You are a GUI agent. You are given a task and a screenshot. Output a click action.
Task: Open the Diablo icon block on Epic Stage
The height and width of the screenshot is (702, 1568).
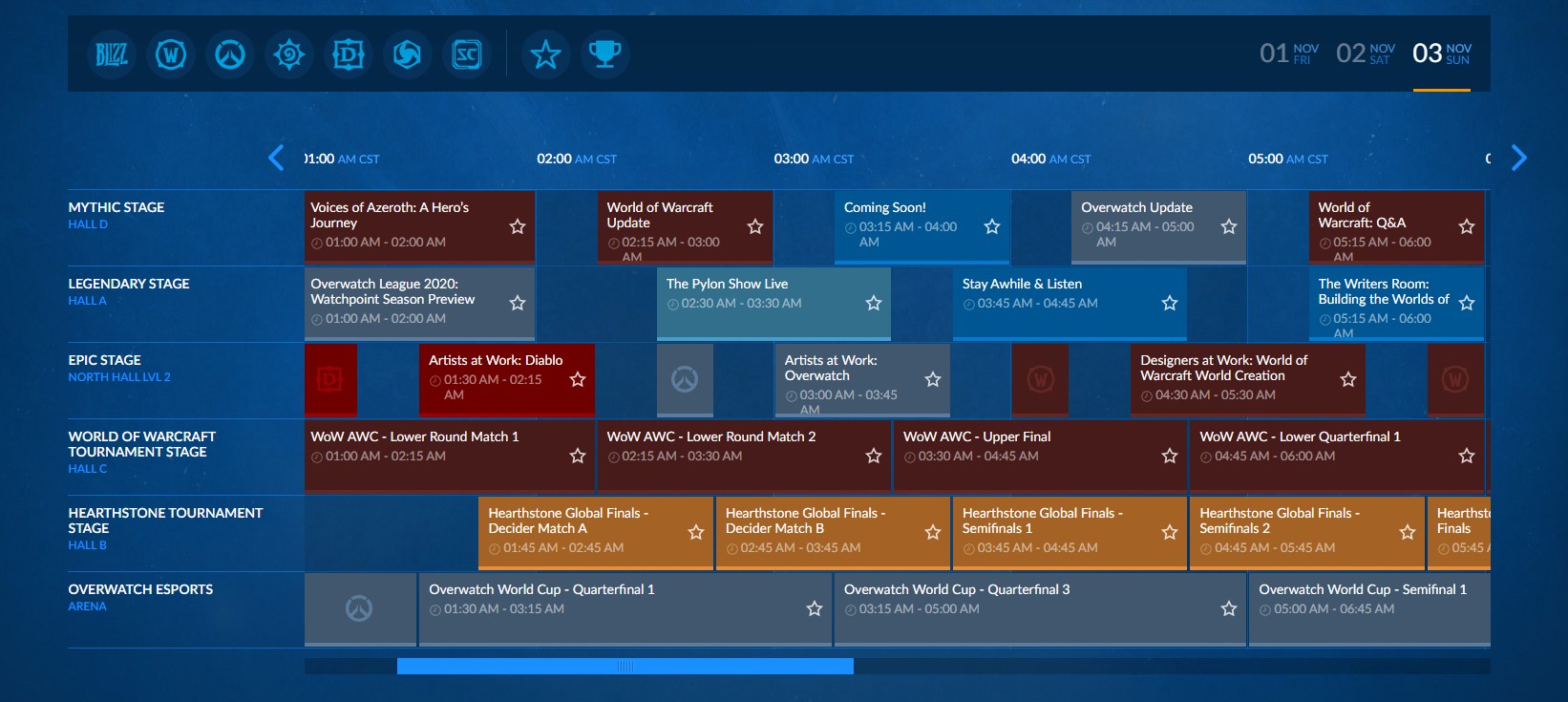[330, 380]
